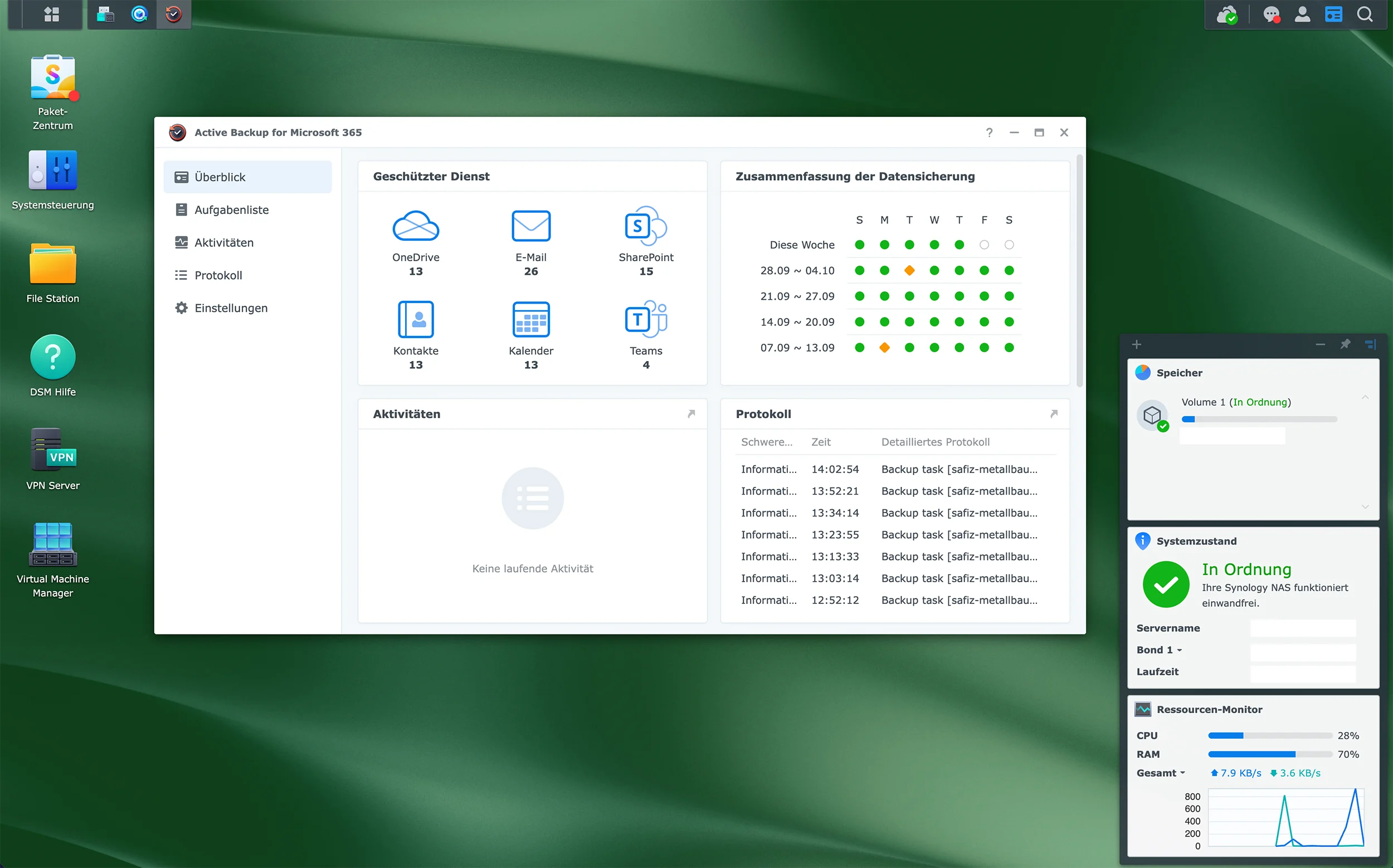Open Aktivitäten panel via arrow link
Viewport: 1393px width, 868px height.
click(x=691, y=414)
